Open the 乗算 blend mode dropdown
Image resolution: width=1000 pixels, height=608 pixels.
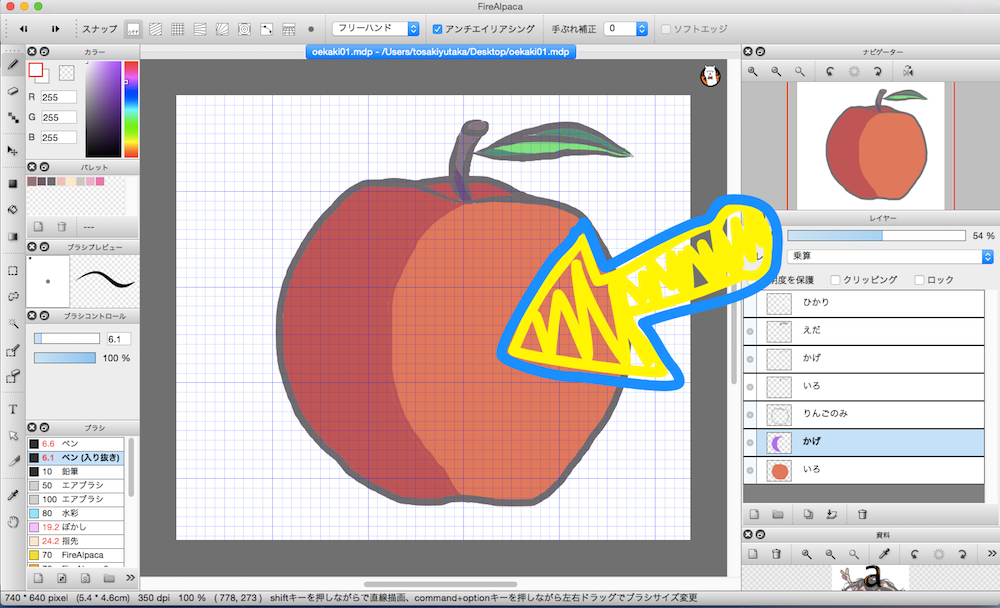click(890, 256)
